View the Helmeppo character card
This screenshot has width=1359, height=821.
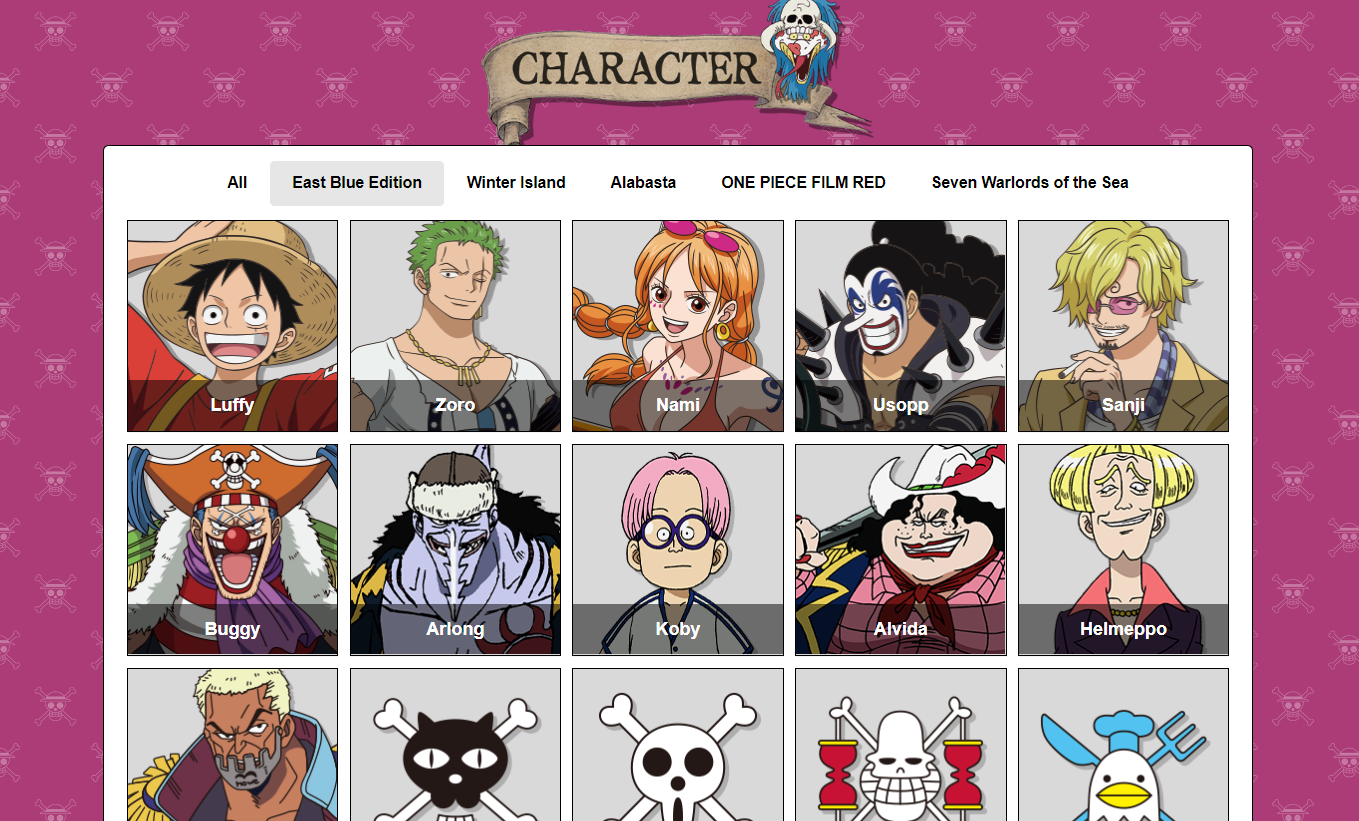1123,550
